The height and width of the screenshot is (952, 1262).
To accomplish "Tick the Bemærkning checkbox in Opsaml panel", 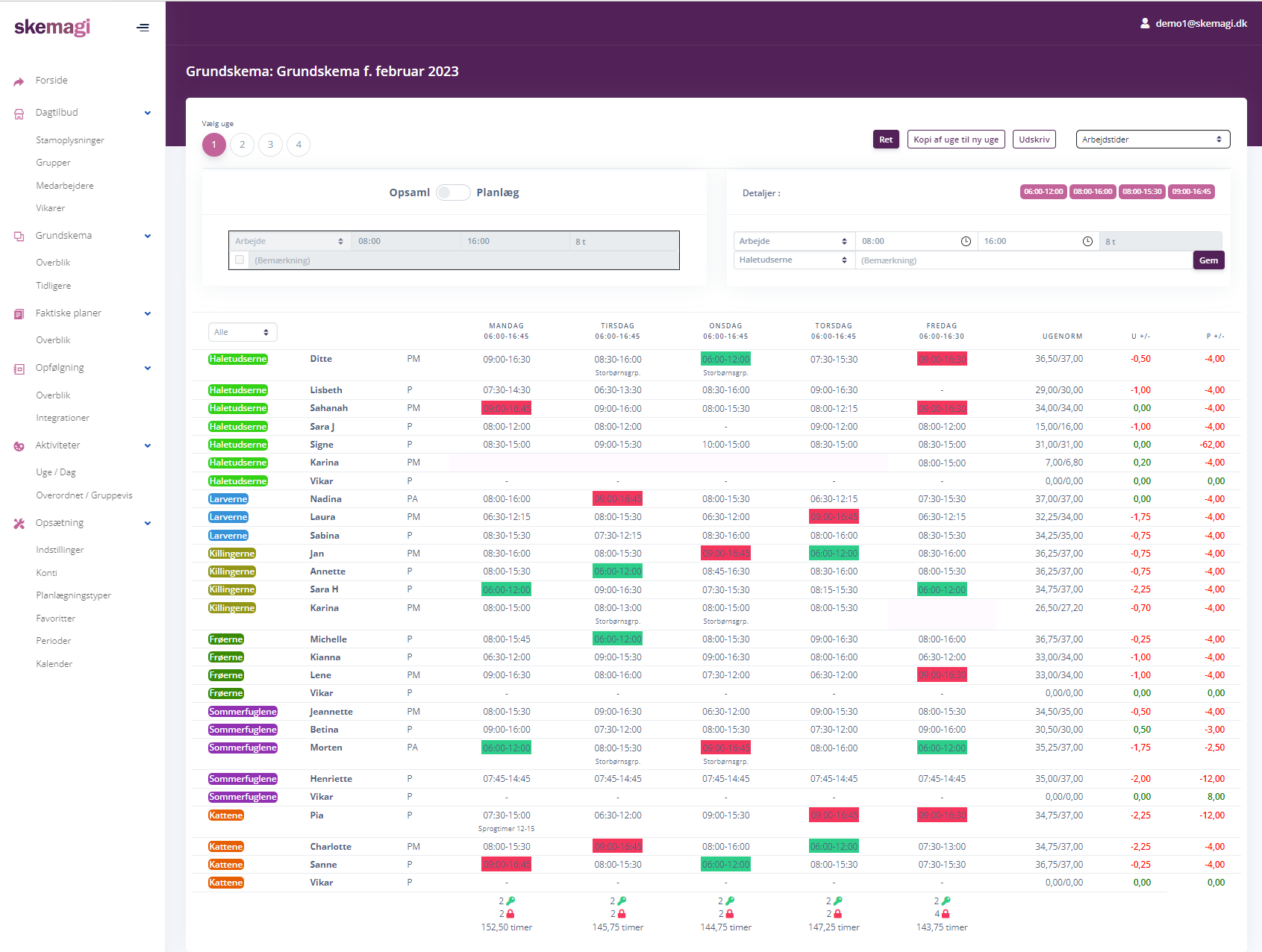I will [240, 260].
